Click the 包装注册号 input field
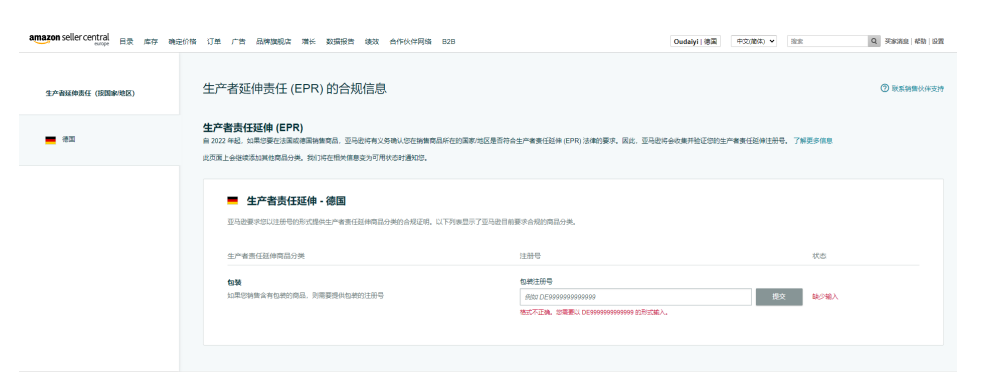1005x382 pixels. click(635, 297)
